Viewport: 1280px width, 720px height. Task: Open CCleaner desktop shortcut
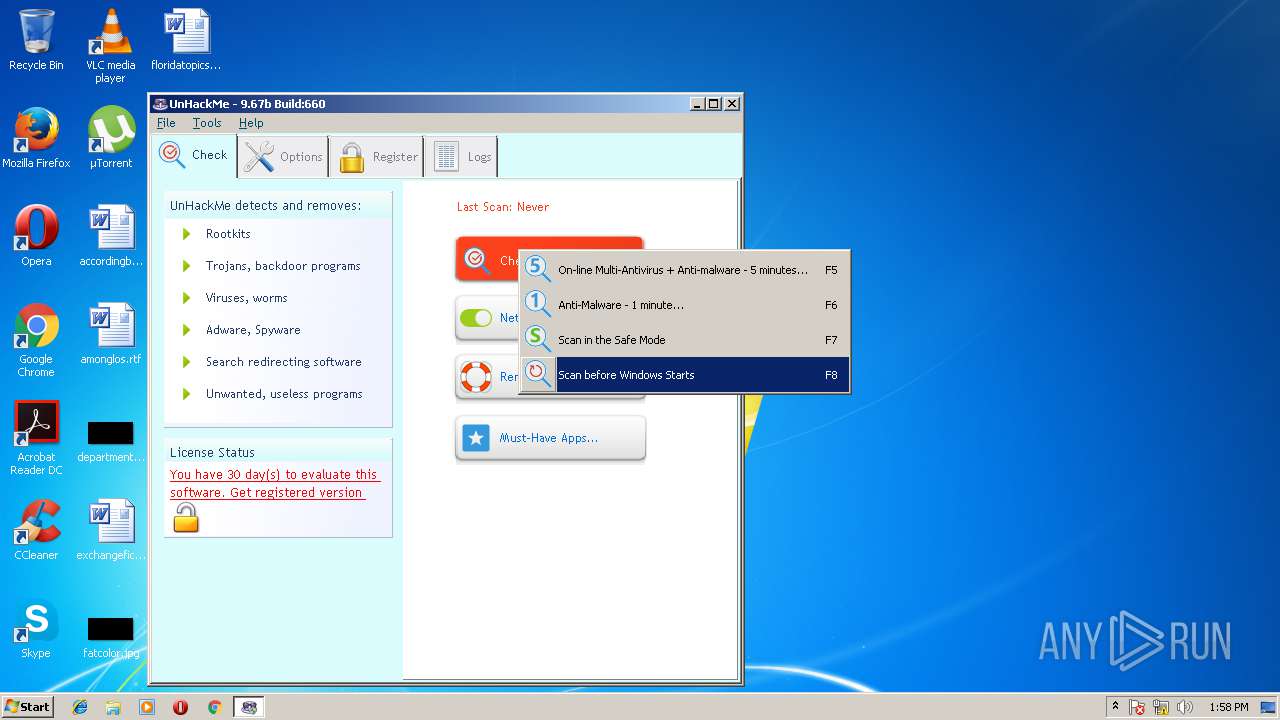tap(36, 530)
